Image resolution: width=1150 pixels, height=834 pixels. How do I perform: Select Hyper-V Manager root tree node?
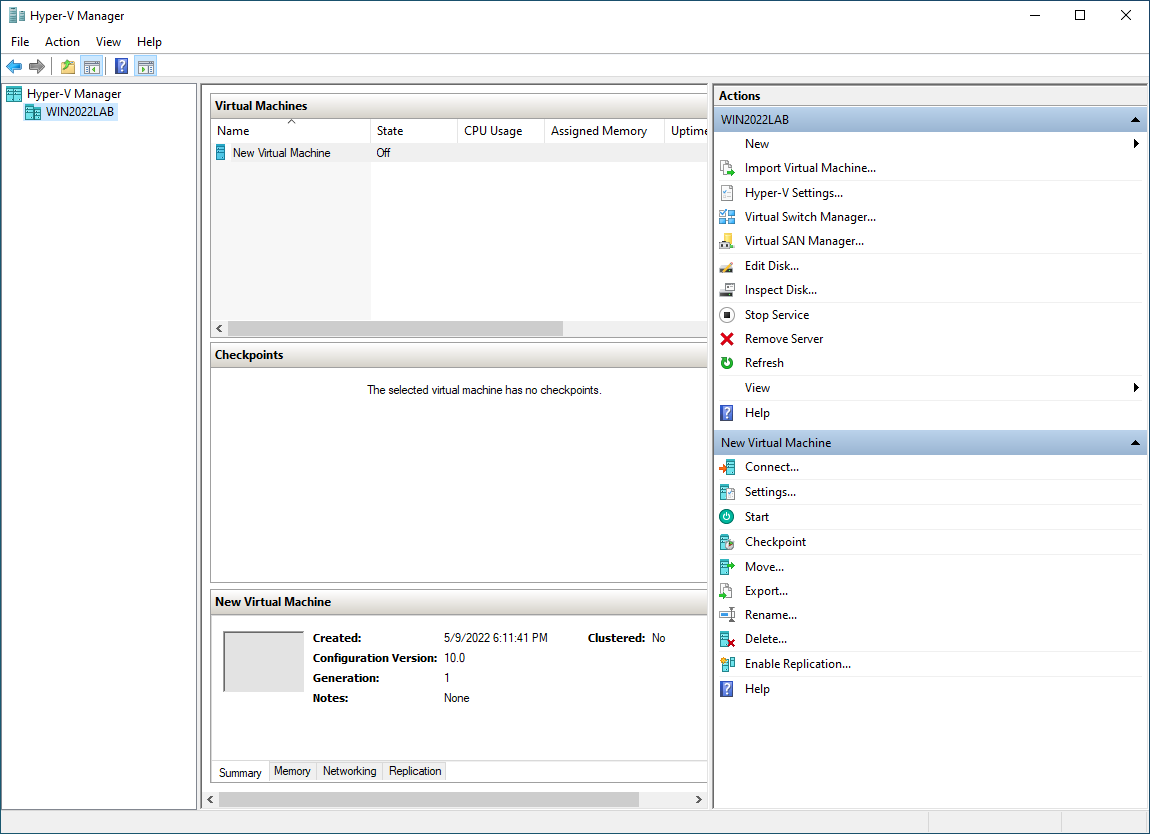coord(74,94)
